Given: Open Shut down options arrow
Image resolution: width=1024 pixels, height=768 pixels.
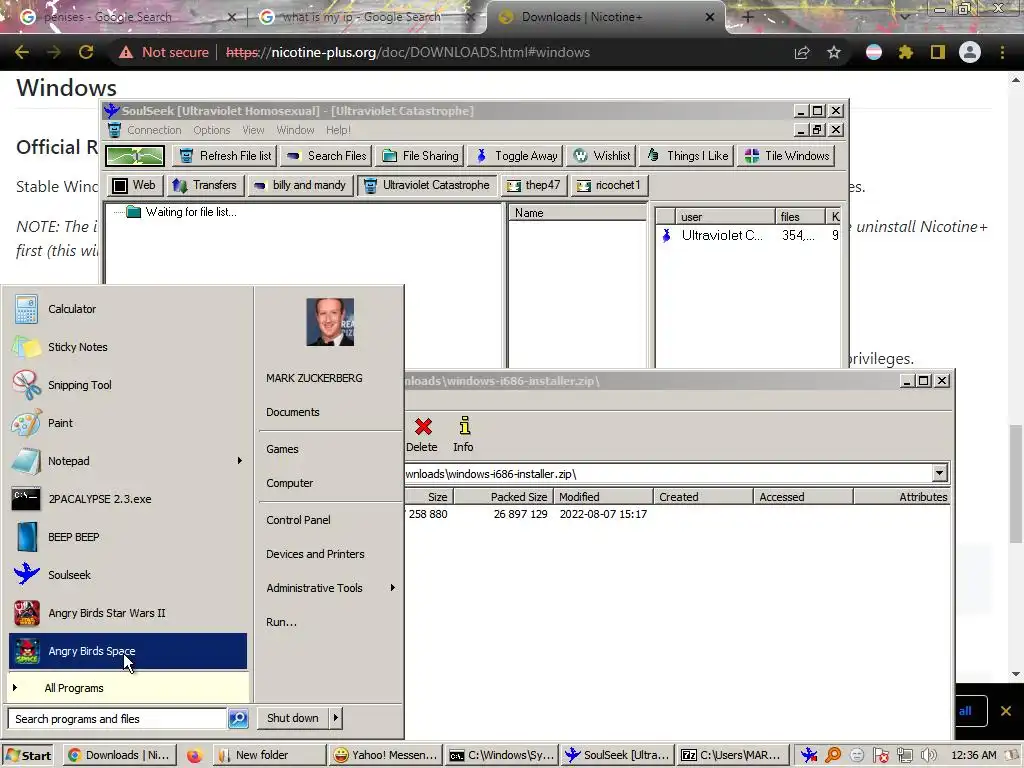Looking at the screenshot, I should coord(336,718).
